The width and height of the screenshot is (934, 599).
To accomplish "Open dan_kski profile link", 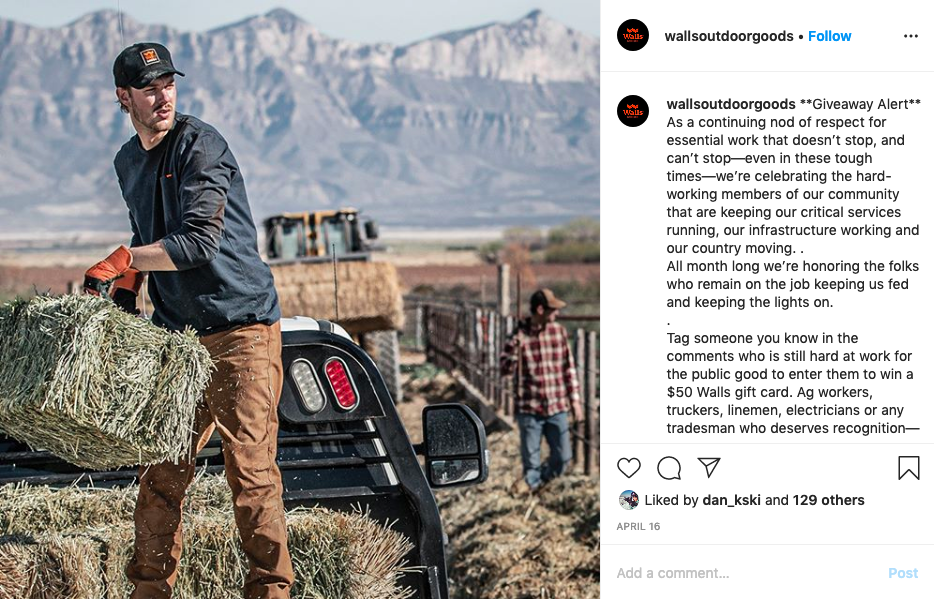I will 731,500.
